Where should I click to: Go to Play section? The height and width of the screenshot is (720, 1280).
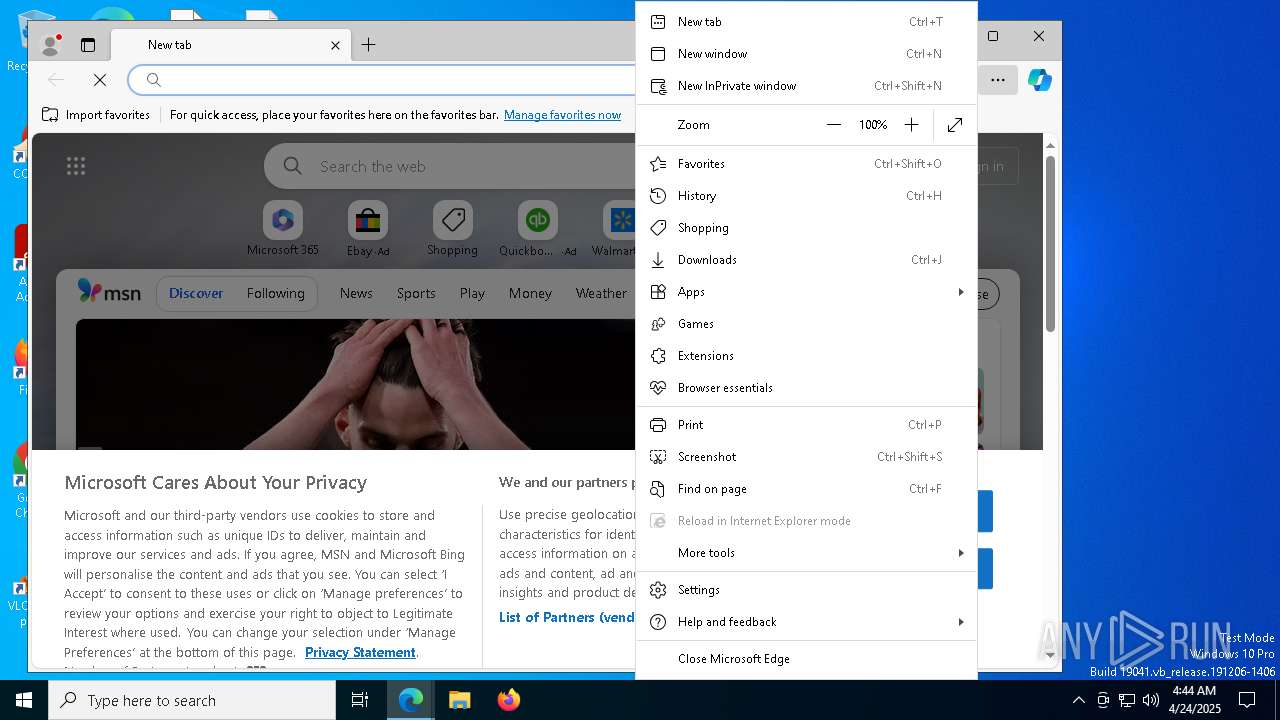(472, 293)
